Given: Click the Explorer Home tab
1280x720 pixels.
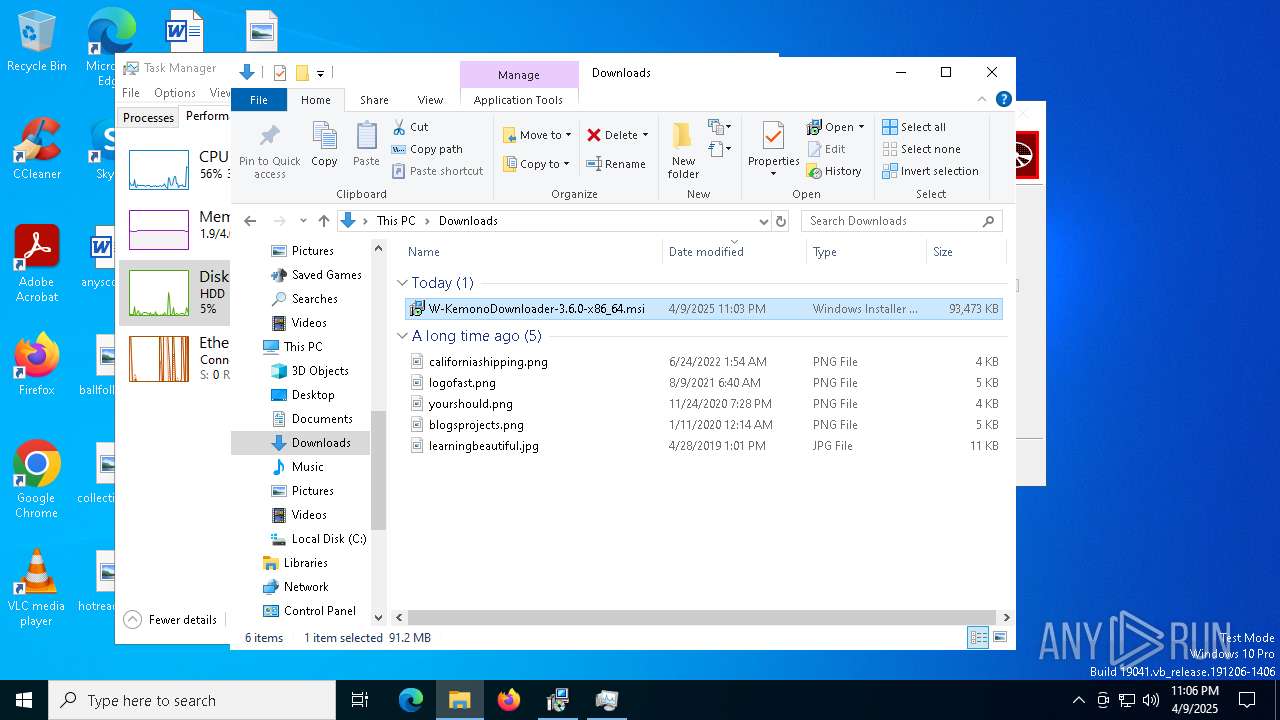Looking at the screenshot, I should tap(316, 100).
